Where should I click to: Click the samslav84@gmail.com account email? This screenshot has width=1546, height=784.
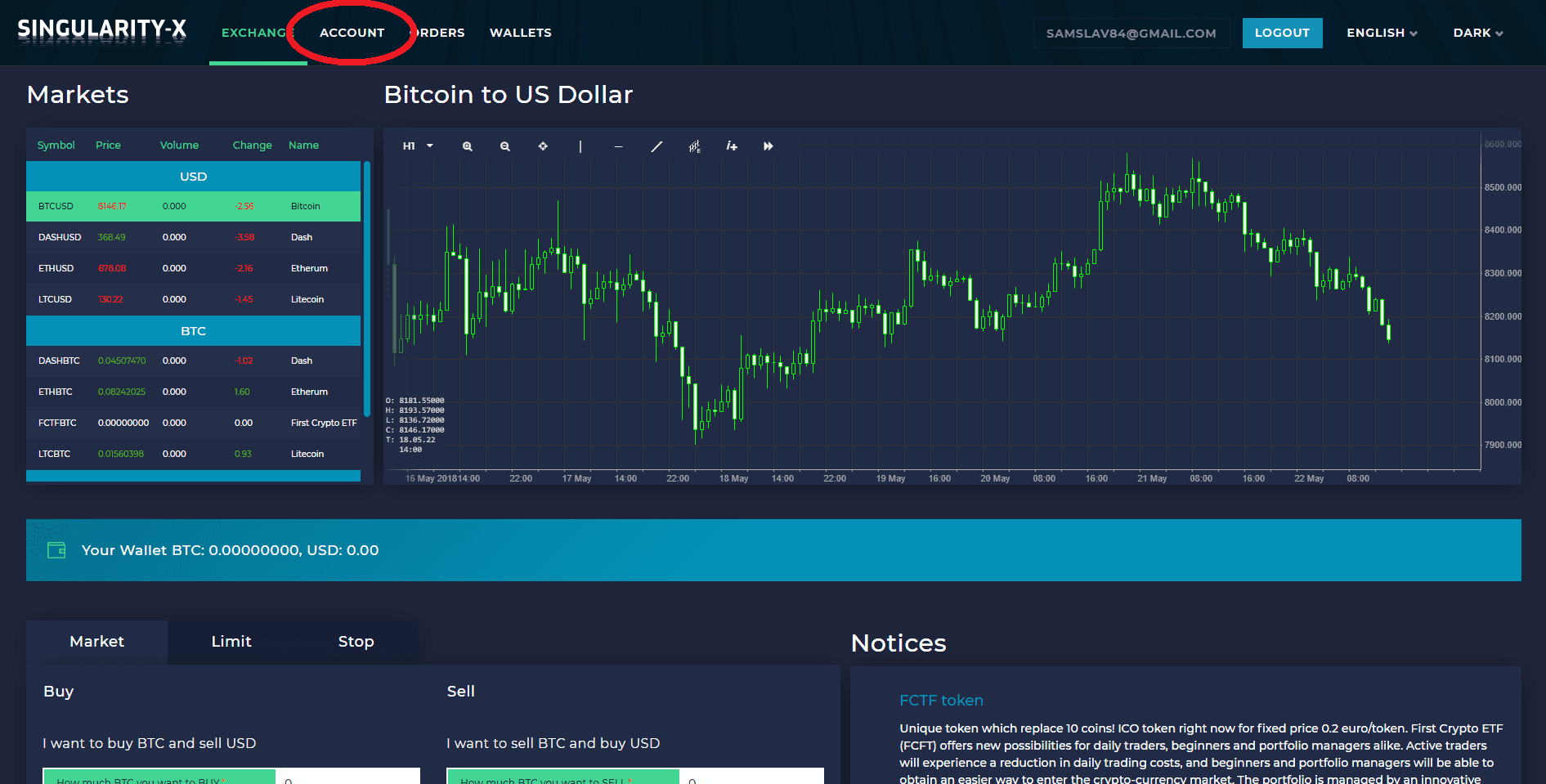(1131, 34)
